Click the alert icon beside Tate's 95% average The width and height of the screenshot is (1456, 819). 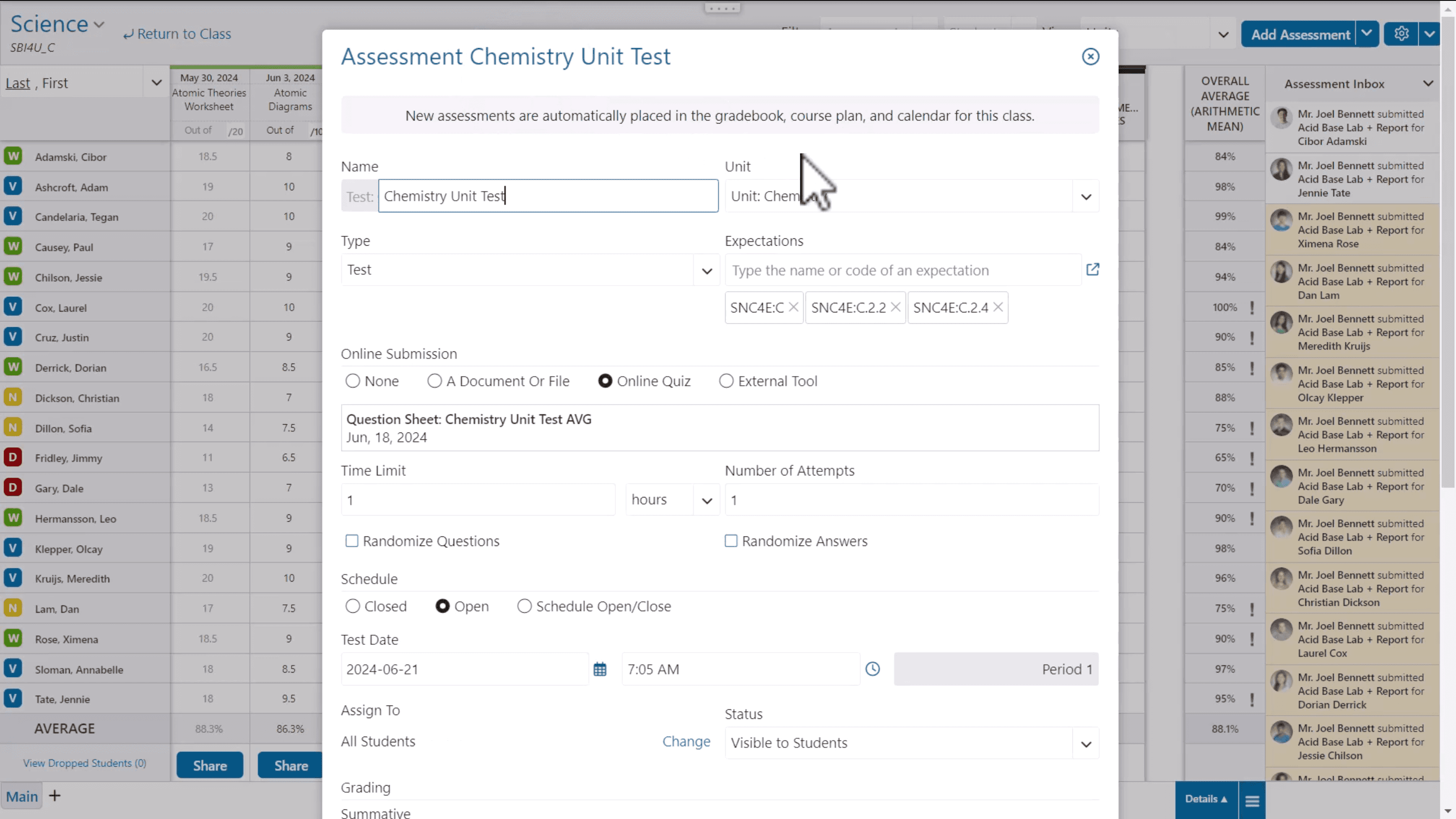[1252, 699]
